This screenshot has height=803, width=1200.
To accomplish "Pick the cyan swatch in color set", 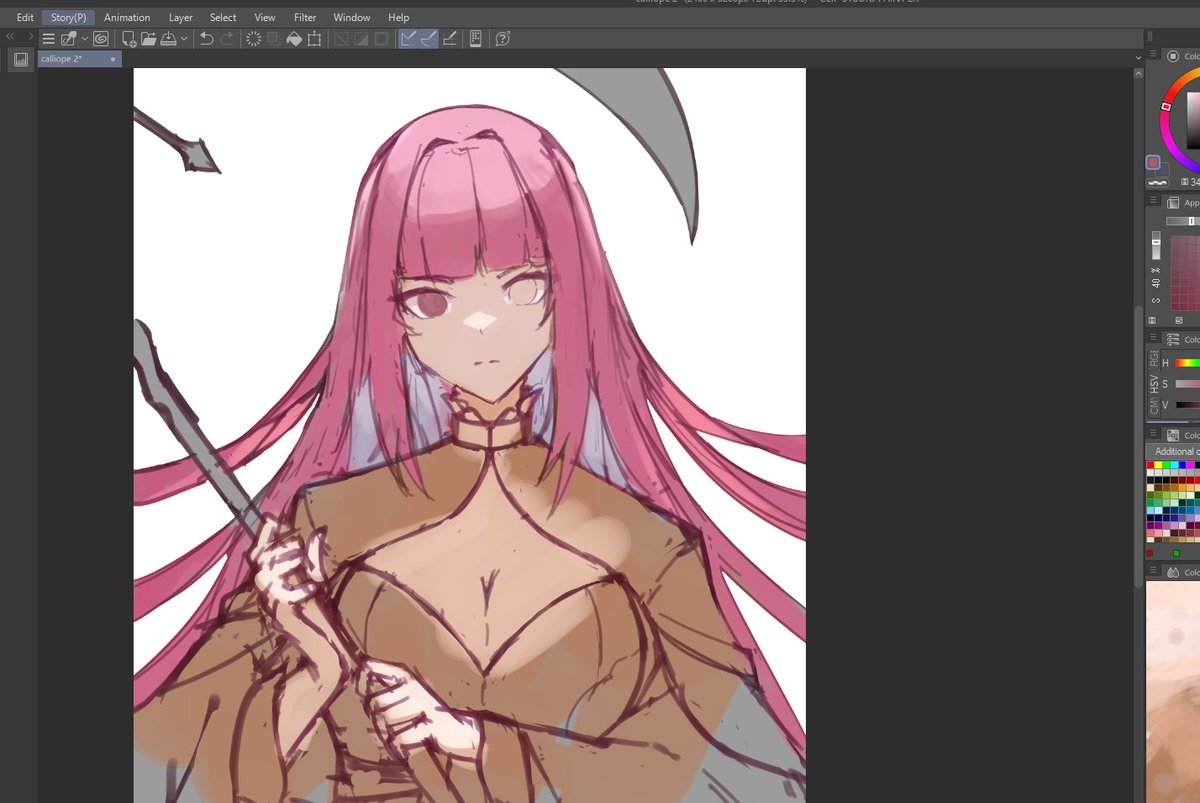I will tap(1174, 465).
